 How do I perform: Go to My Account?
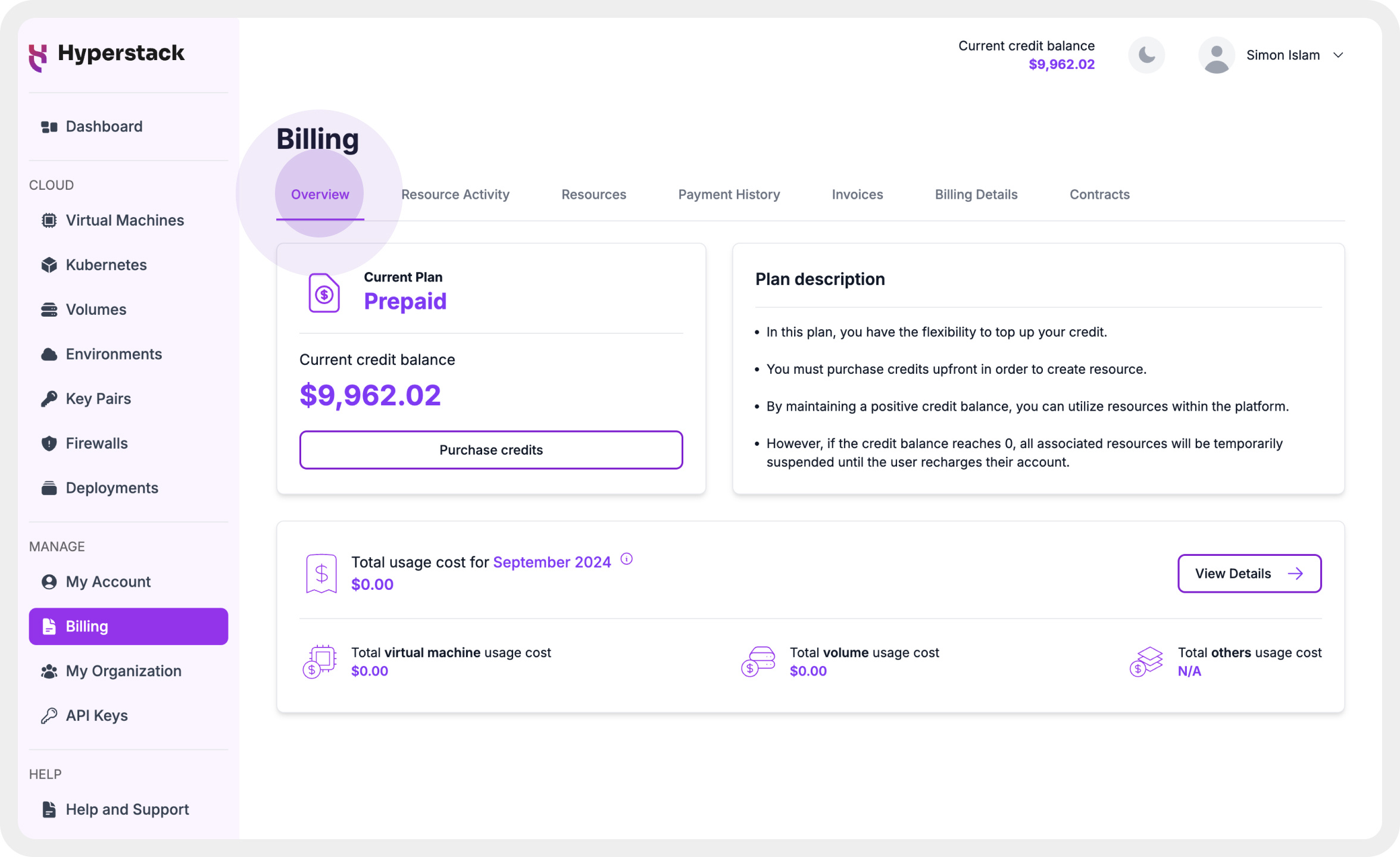tap(128, 581)
